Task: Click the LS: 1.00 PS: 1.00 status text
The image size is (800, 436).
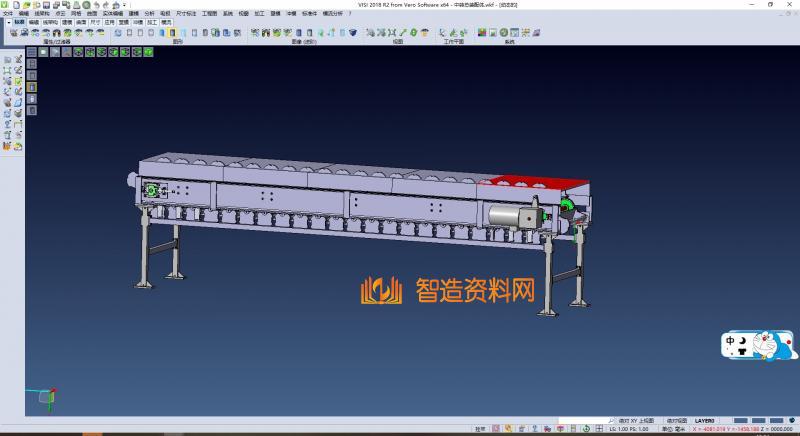Action: (x=629, y=429)
